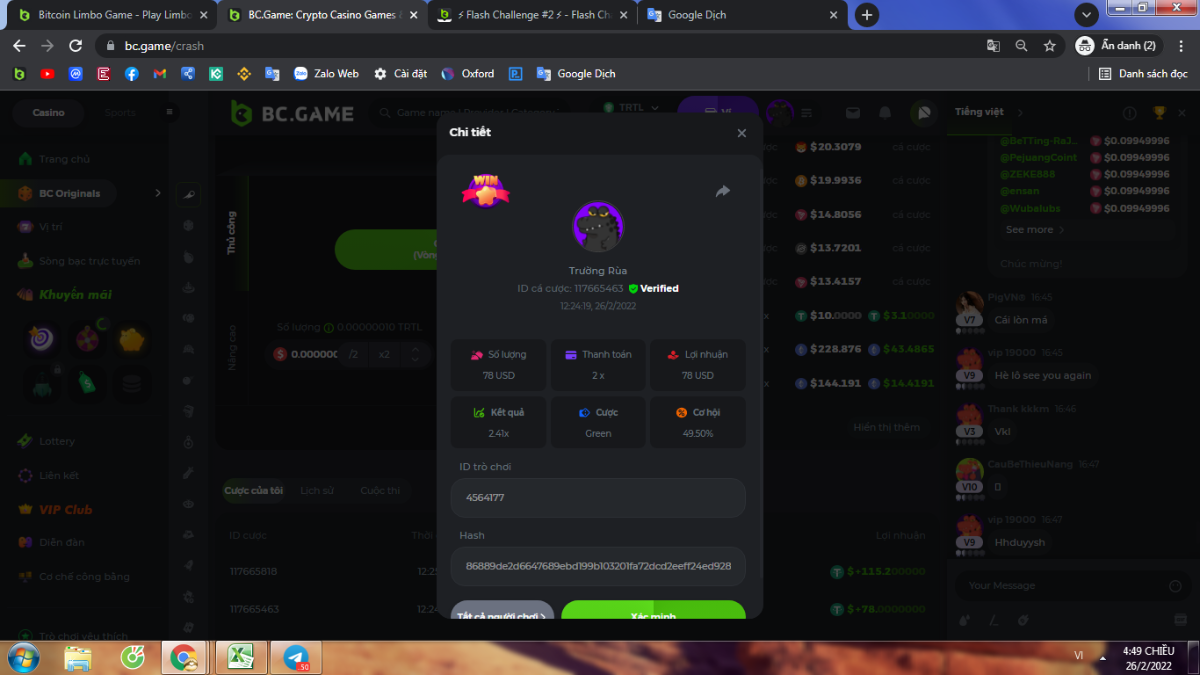Open the Zalo Web bookmark
The height and width of the screenshot is (675, 1200).
(326, 74)
